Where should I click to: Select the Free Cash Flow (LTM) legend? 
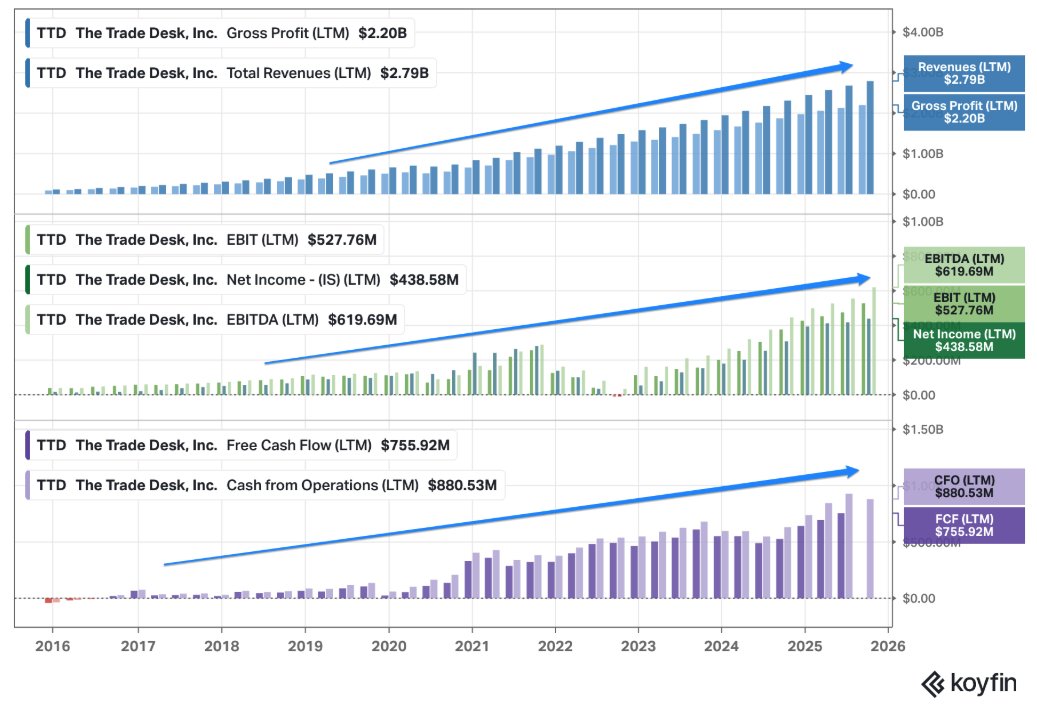(240, 445)
